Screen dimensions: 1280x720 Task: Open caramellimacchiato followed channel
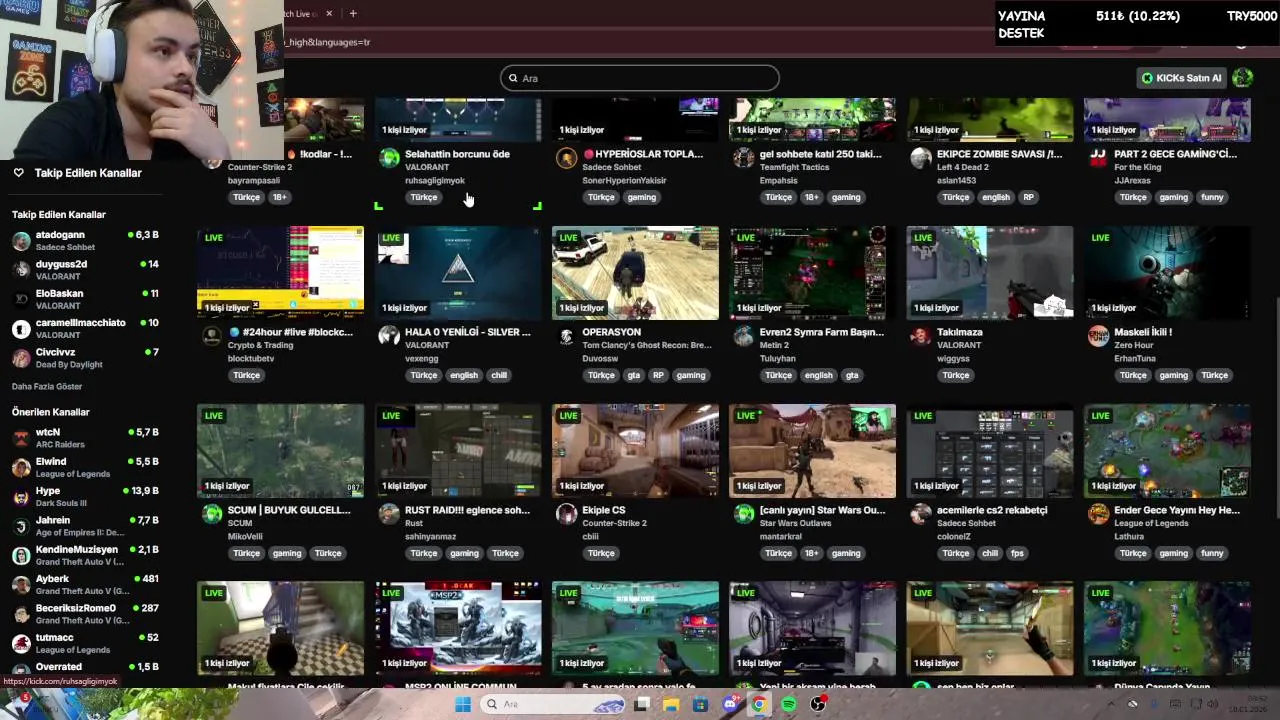coord(85,328)
